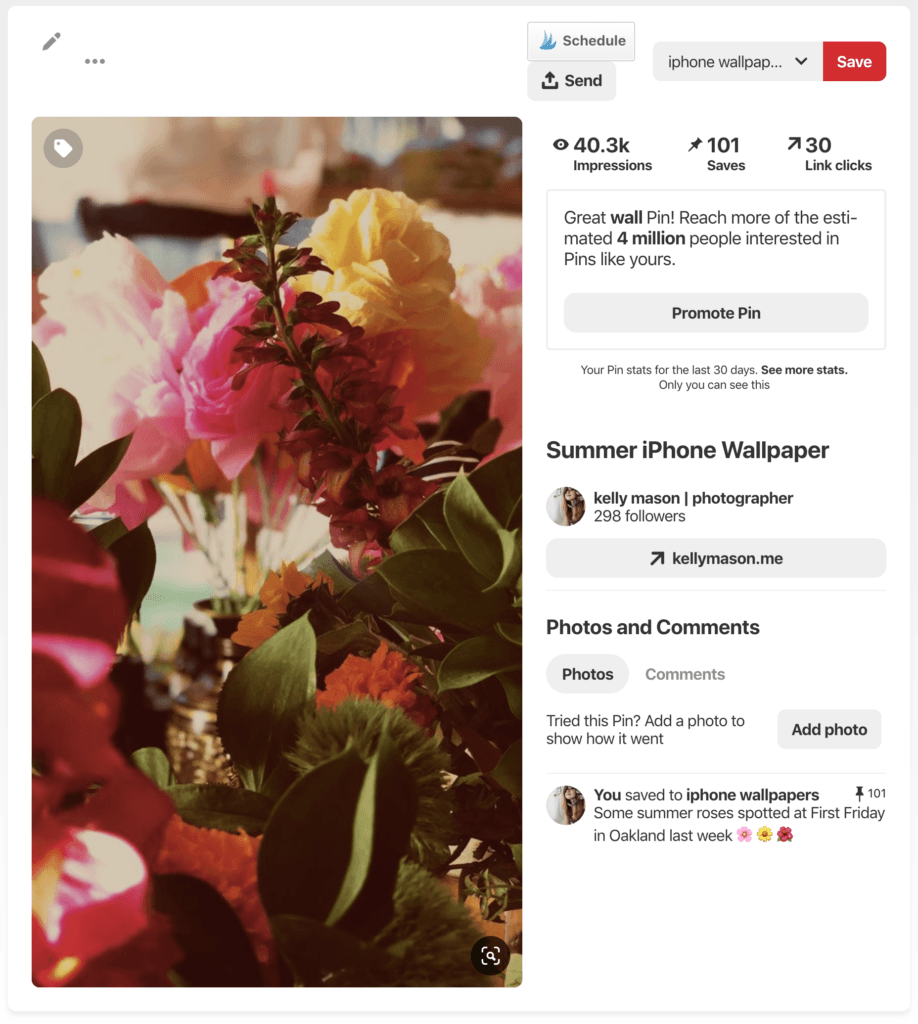
Task: Open the three-dots more options menu
Action: [95, 61]
